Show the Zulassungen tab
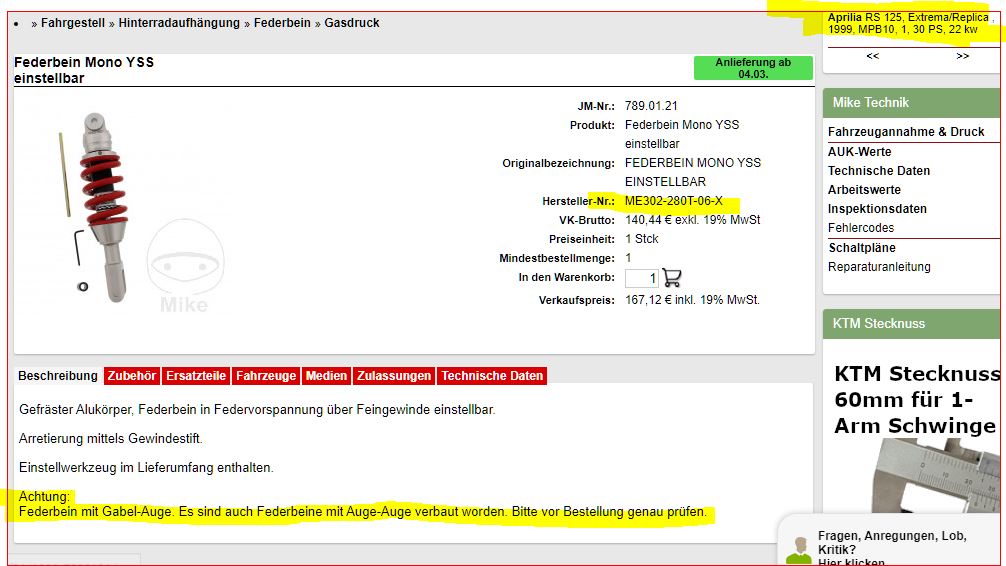The width and height of the screenshot is (1006, 566). click(394, 376)
